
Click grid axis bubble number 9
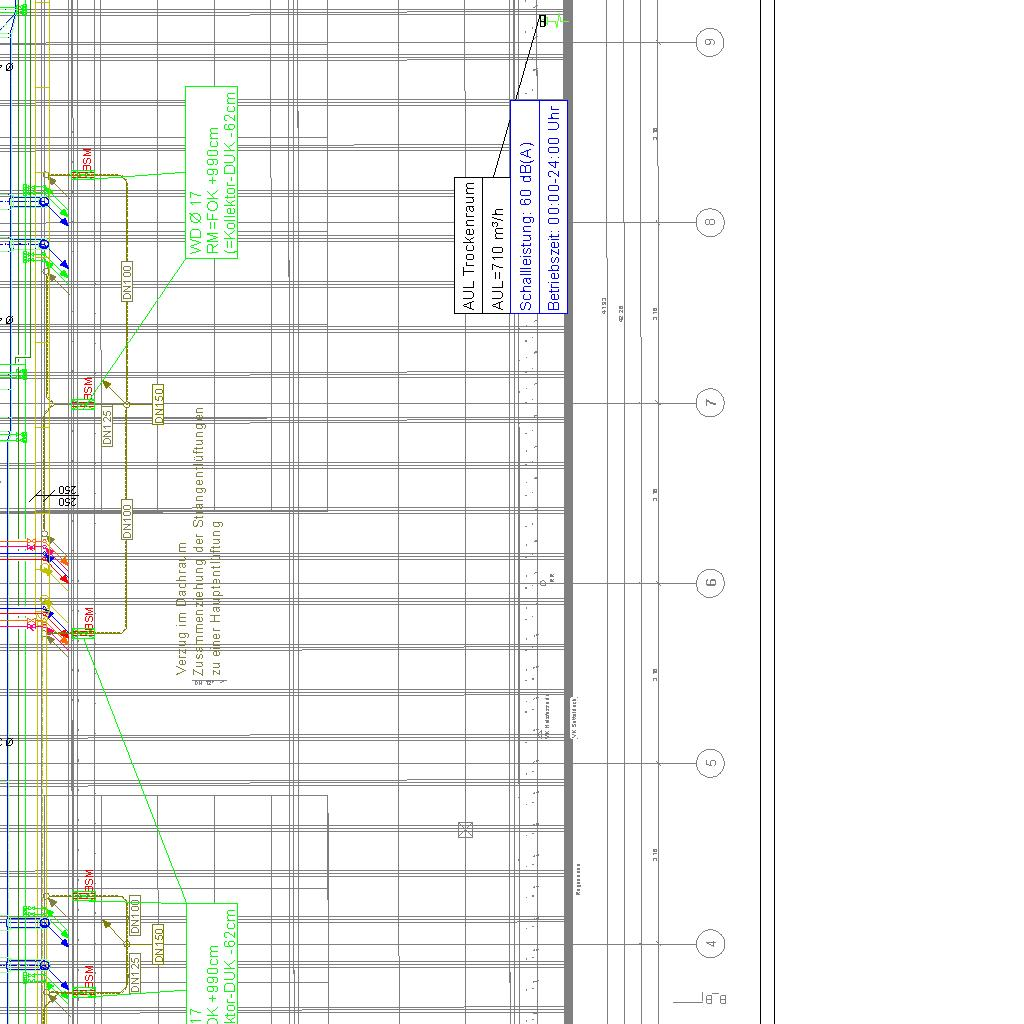710,42
